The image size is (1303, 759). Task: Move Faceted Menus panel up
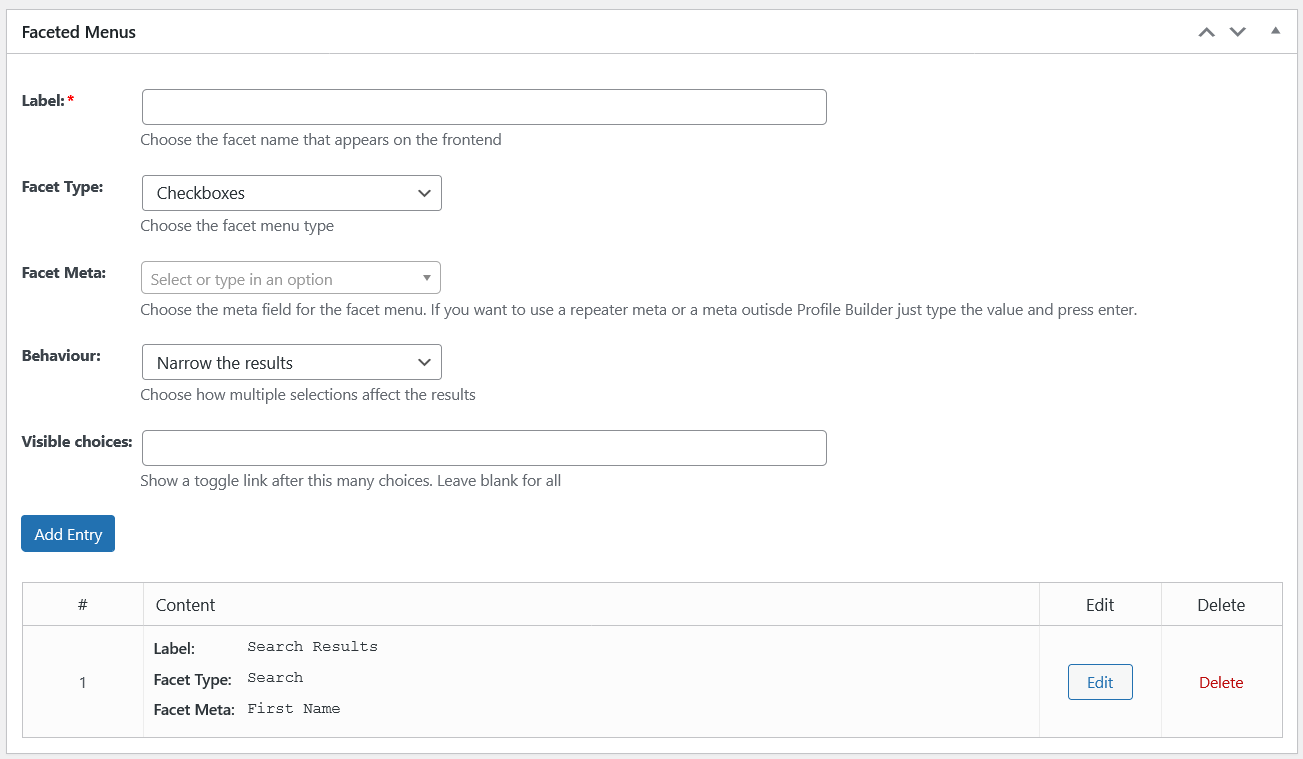pos(1207,32)
